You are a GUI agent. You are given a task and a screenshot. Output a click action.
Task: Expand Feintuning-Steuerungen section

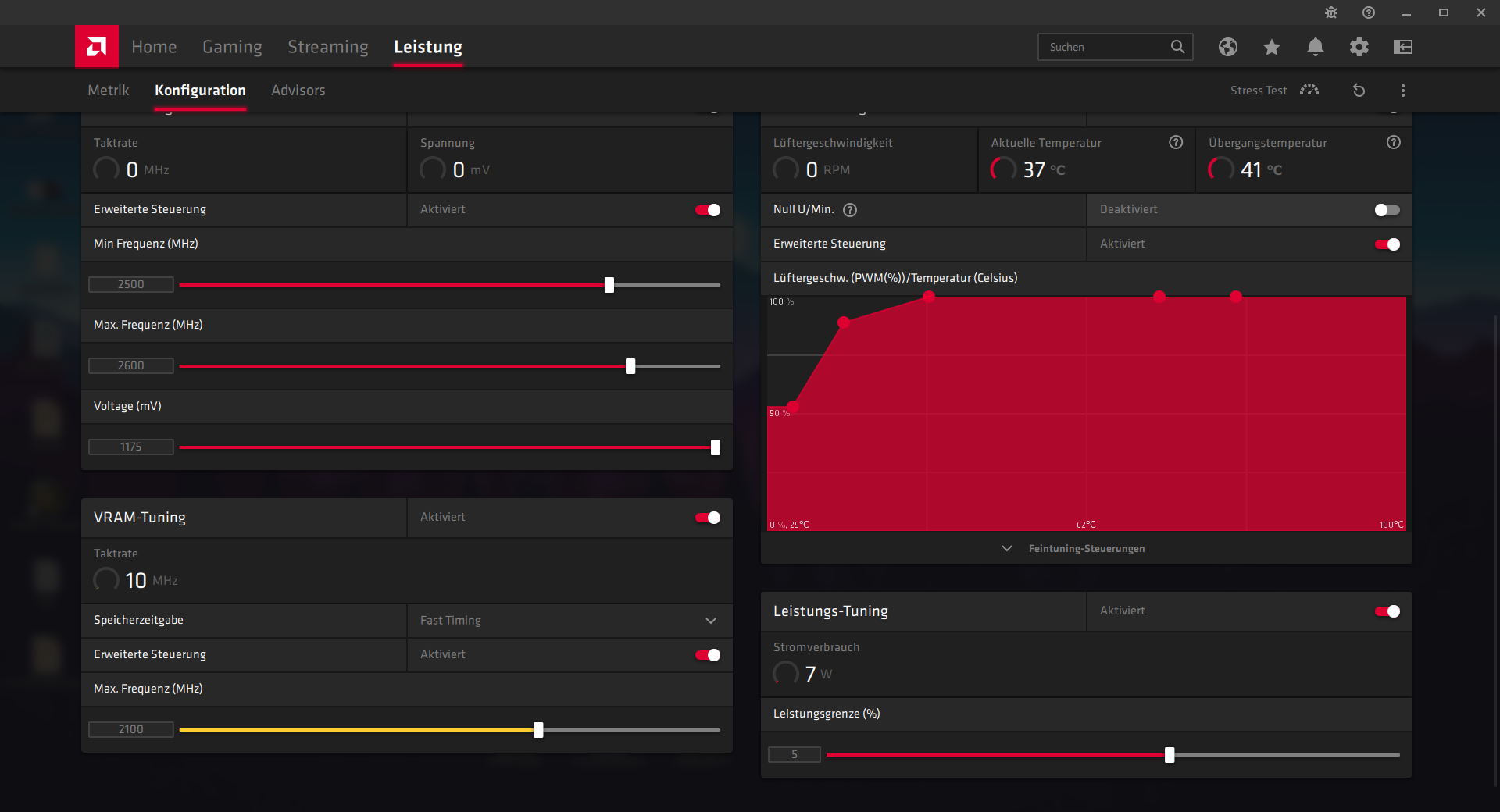[x=1086, y=549]
